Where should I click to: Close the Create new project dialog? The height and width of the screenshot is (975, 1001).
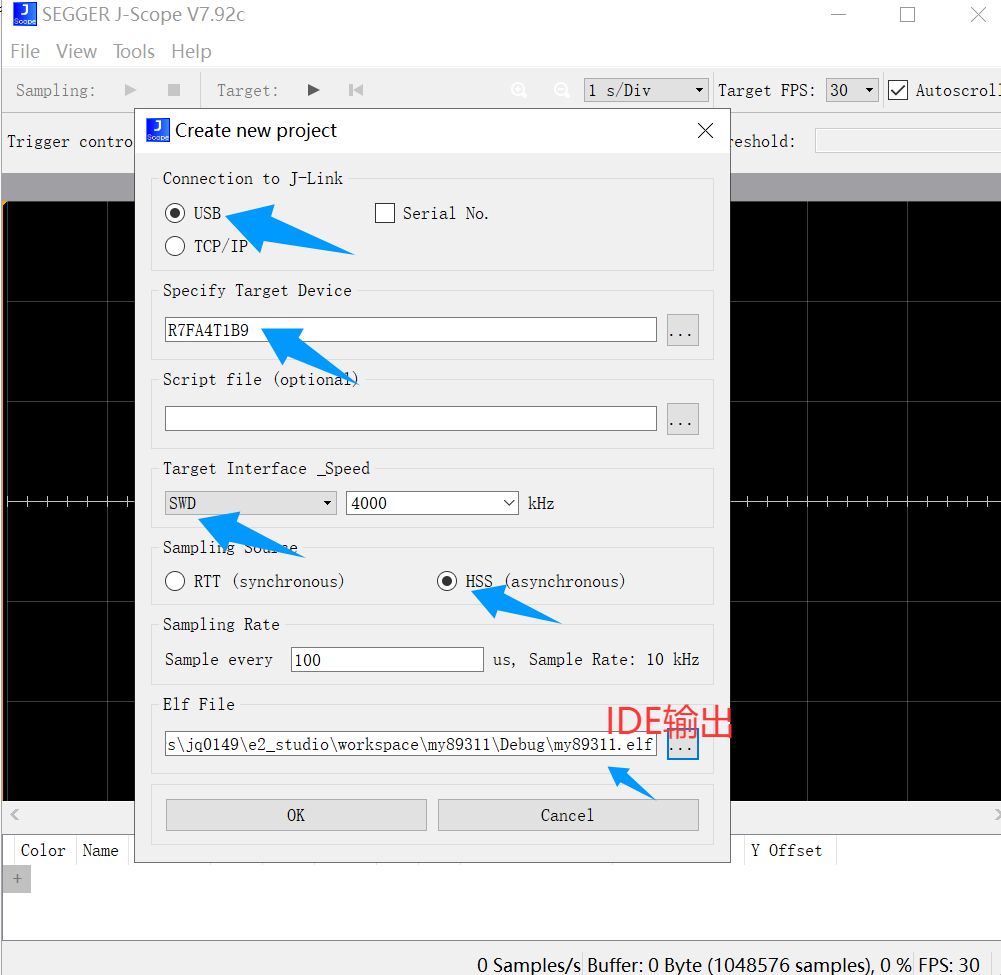click(705, 130)
